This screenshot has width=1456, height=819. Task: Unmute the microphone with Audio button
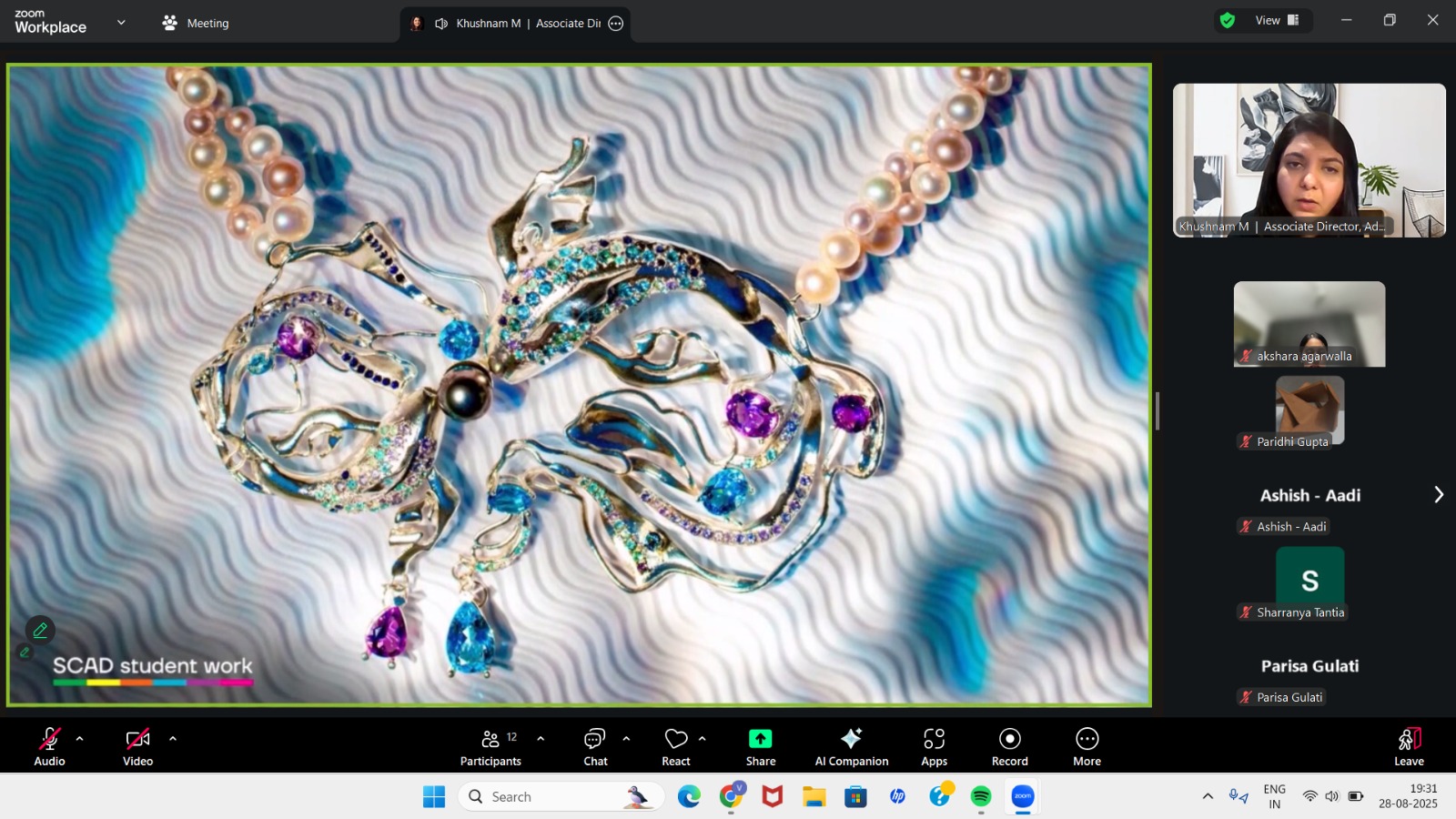click(x=49, y=746)
